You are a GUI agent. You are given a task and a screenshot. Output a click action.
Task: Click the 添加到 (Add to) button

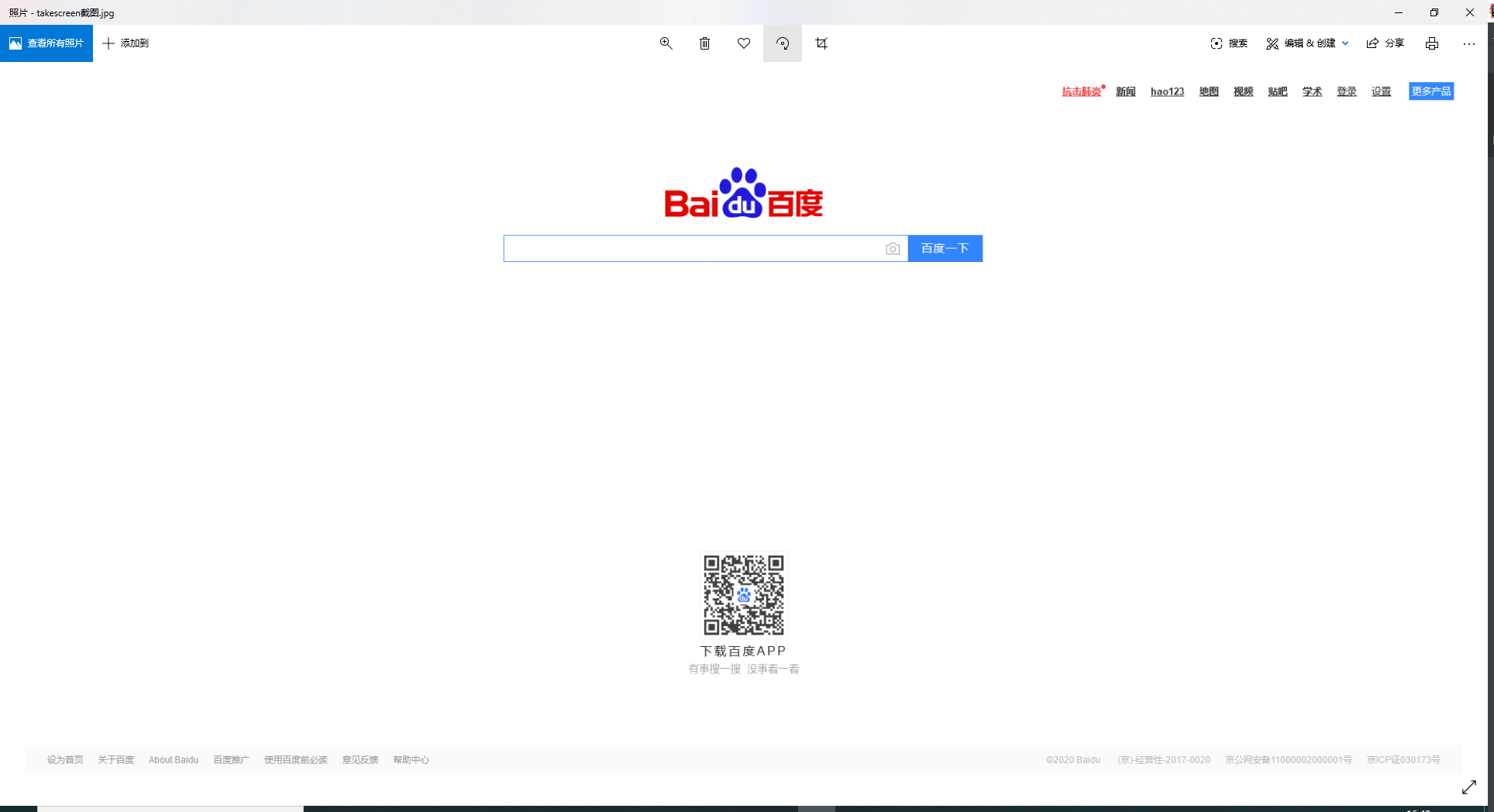(x=126, y=43)
